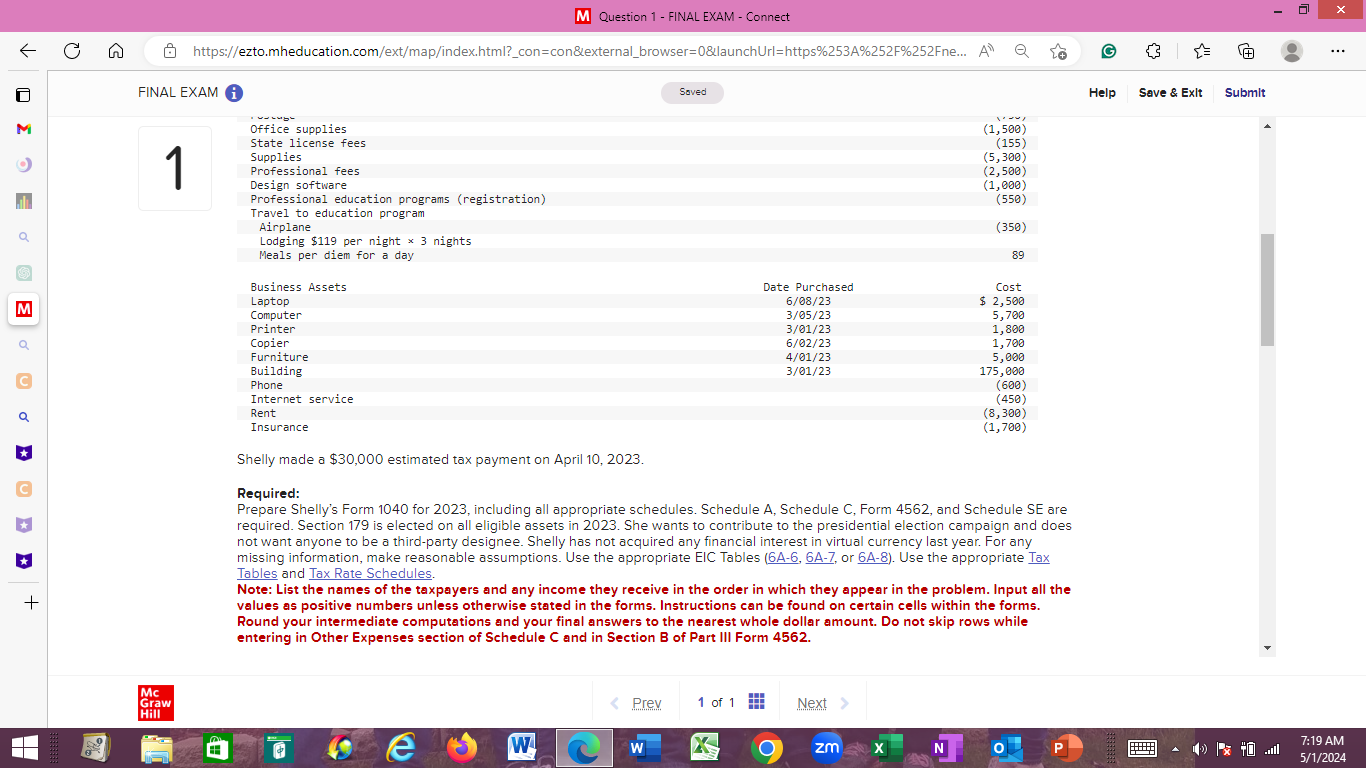
Task: Click the Submit button
Action: 1244,92
